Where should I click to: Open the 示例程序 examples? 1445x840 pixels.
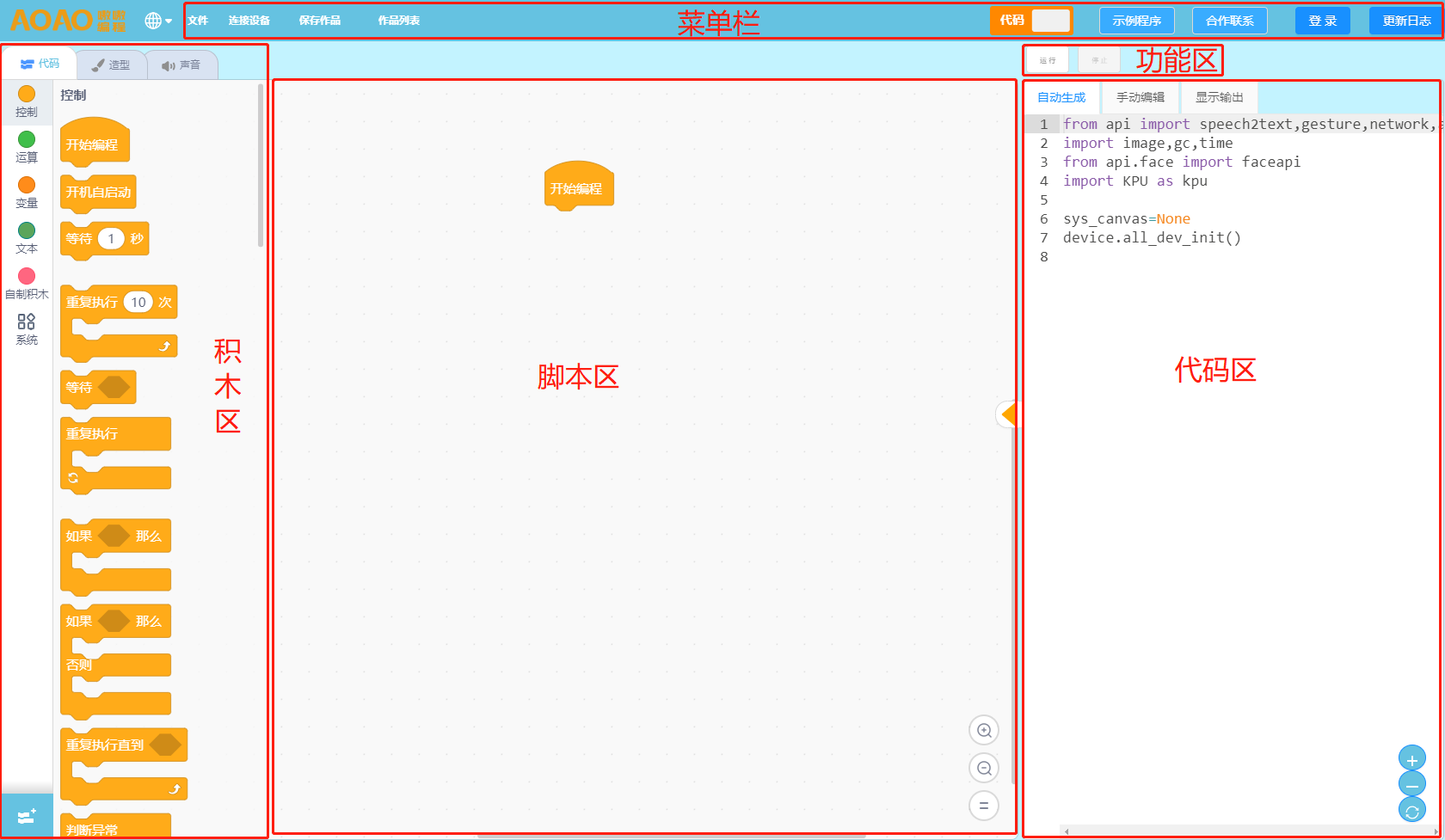(x=1136, y=21)
